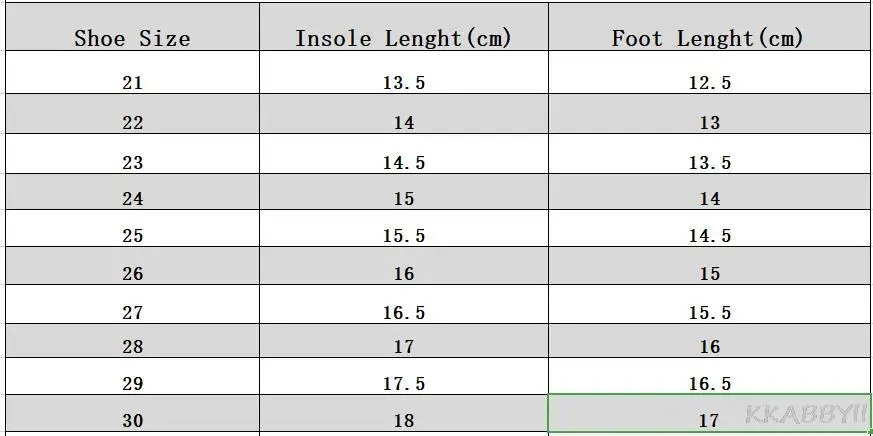Viewport: 873px width, 436px height.
Task: Click the Foot Lenght(cm) column header
Action: pos(708,39)
